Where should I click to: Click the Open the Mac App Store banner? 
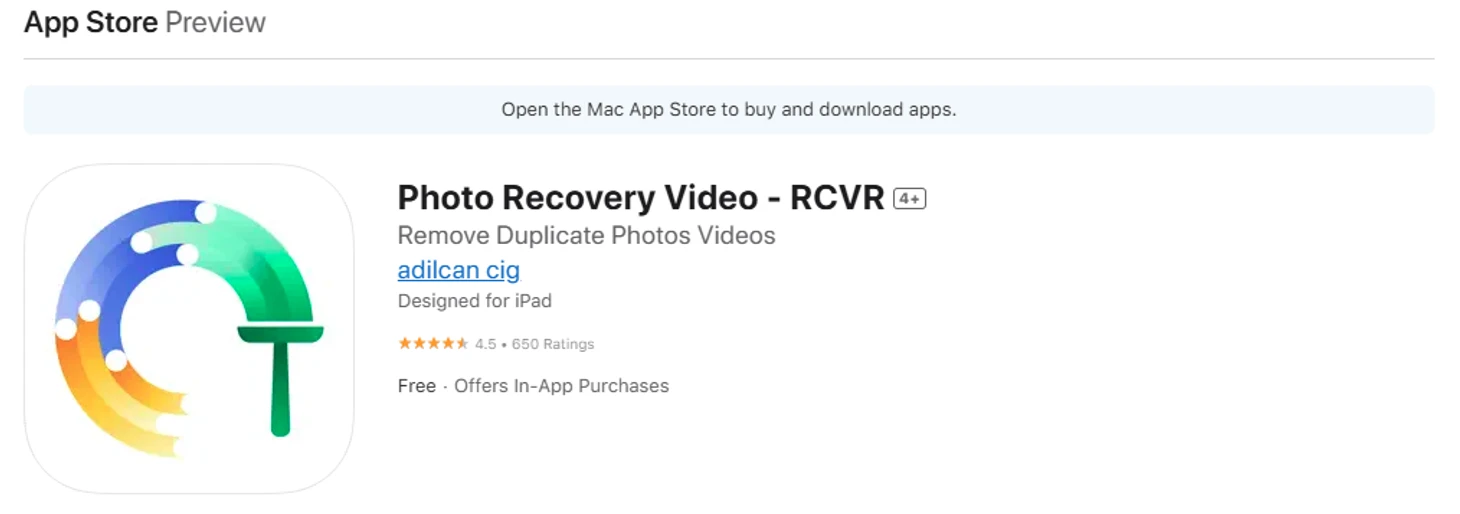click(729, 110)
